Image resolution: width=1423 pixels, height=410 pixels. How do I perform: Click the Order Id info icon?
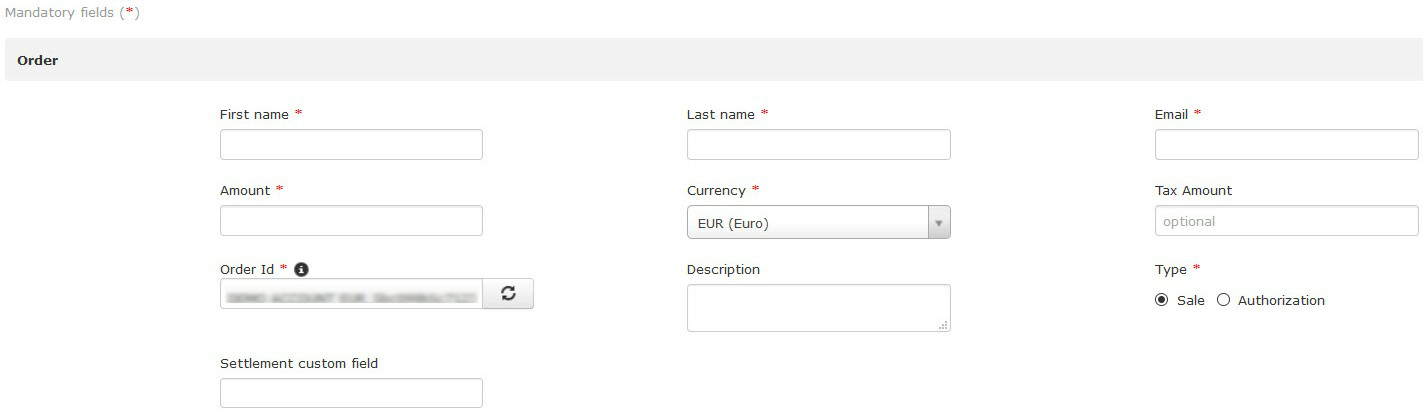click(x=301, y=270)
